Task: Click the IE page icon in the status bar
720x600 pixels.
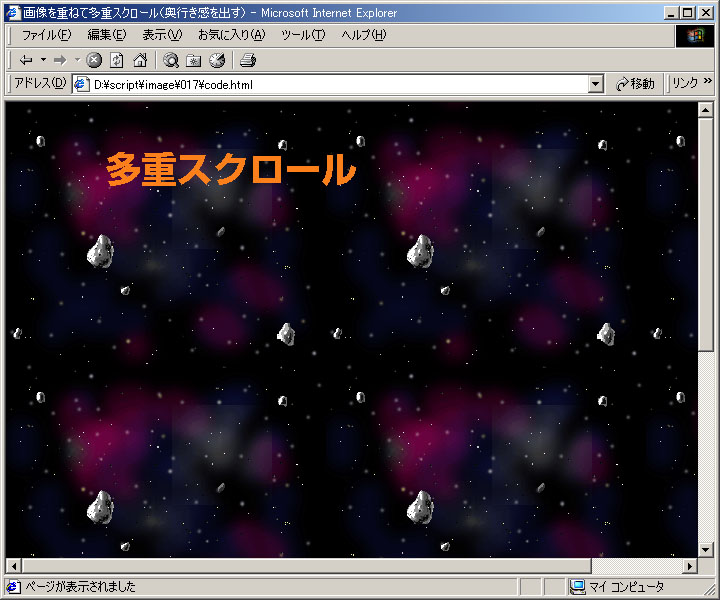Action: pyautogui.click(x=14, y=587)
